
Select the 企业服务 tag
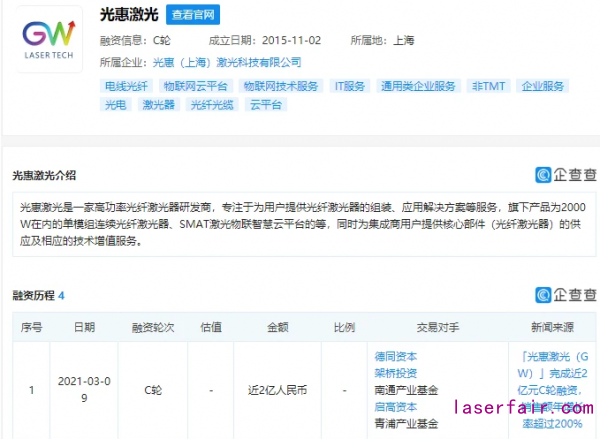tap(544, 87)
